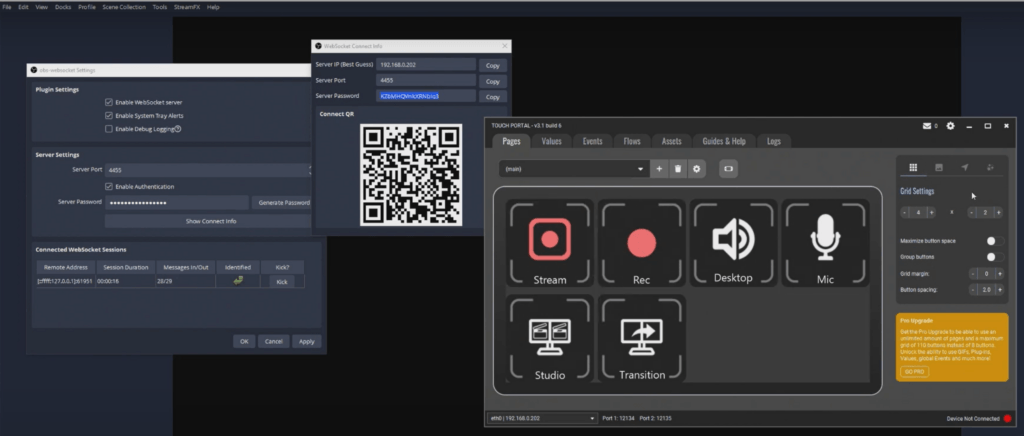
Task: Switch to the Assets tab
Action: pyautogui.click(x=671, y=141)
